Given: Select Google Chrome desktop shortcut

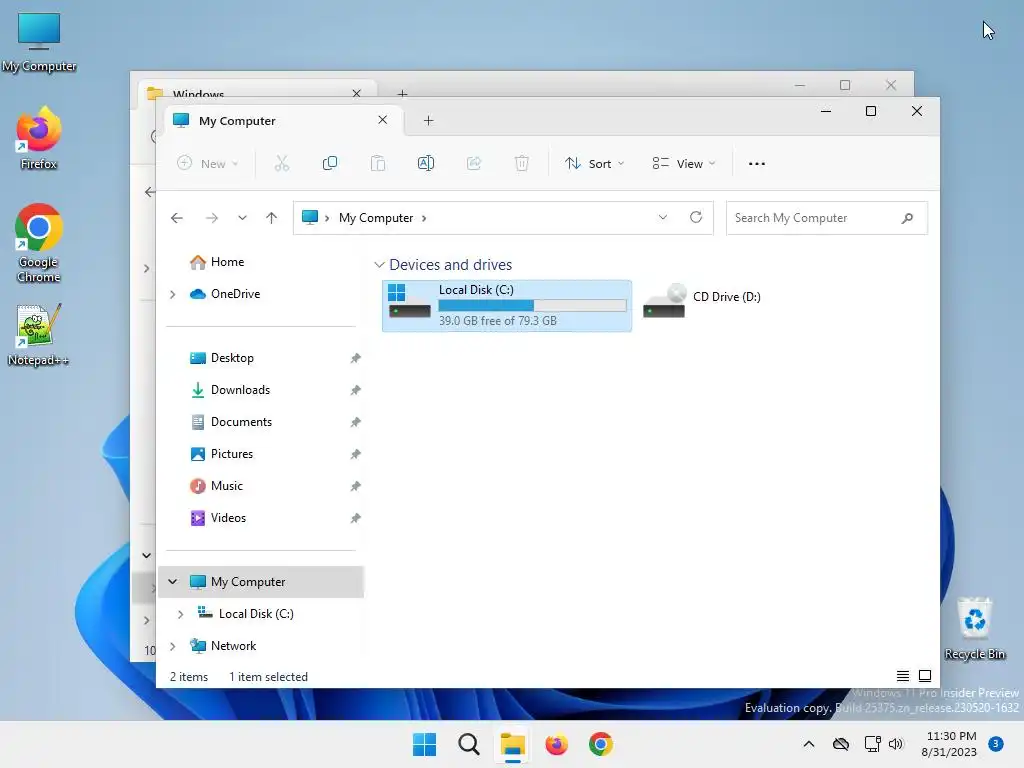Looking at the screenshot, I should (39, 243).
